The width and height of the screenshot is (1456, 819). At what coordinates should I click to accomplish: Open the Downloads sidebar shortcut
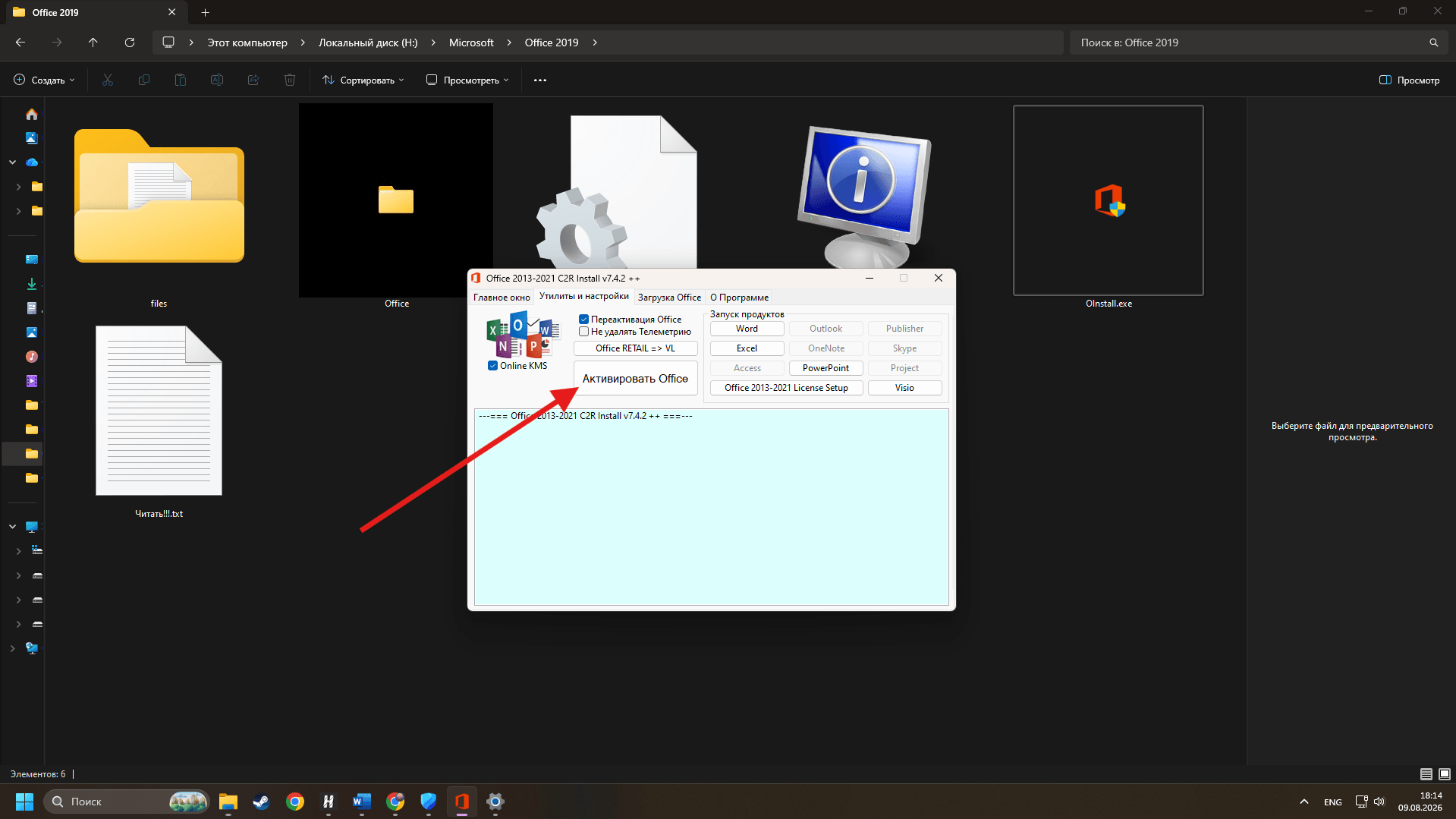(31, 284)
